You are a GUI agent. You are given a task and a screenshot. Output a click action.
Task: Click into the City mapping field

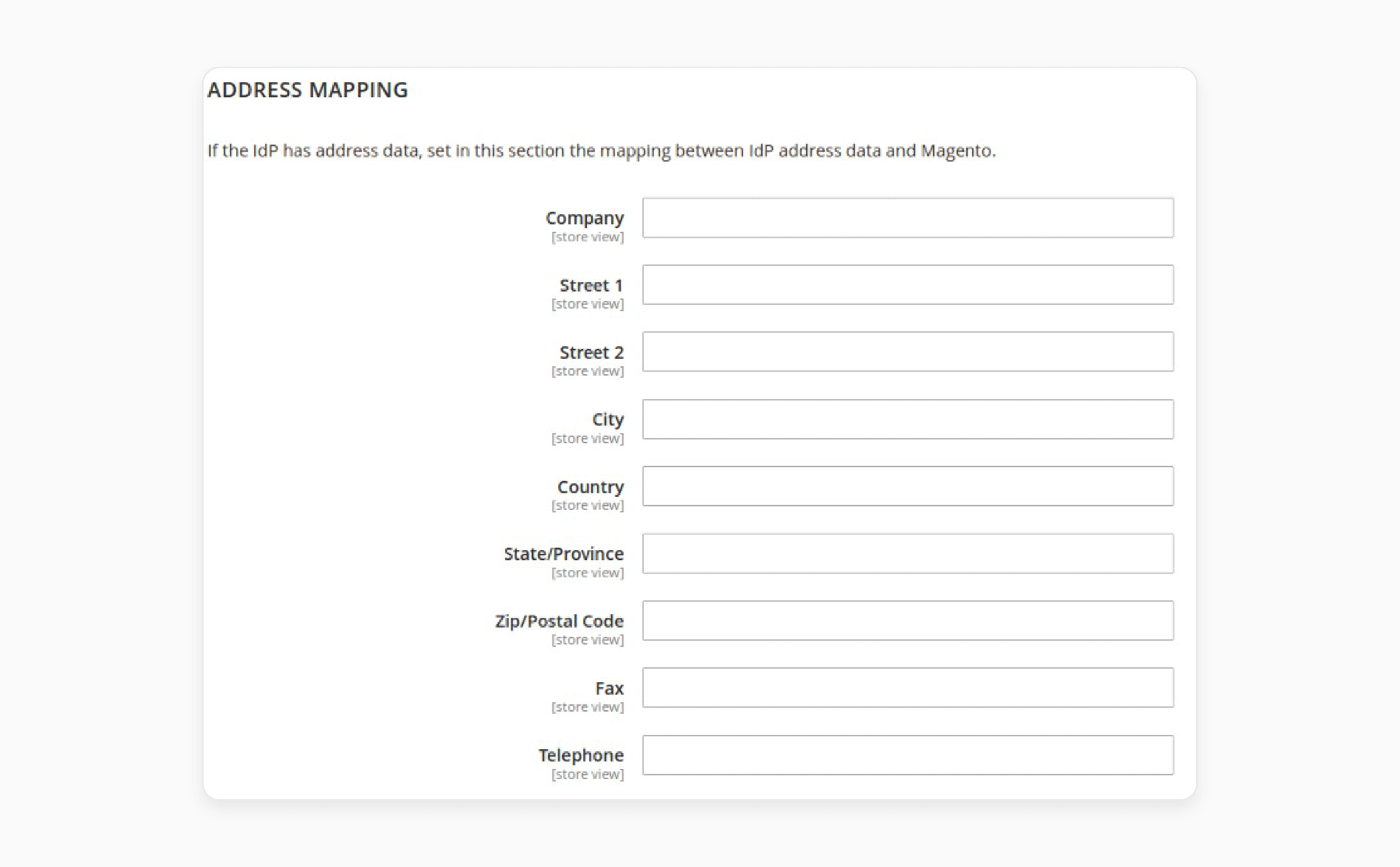907,419
